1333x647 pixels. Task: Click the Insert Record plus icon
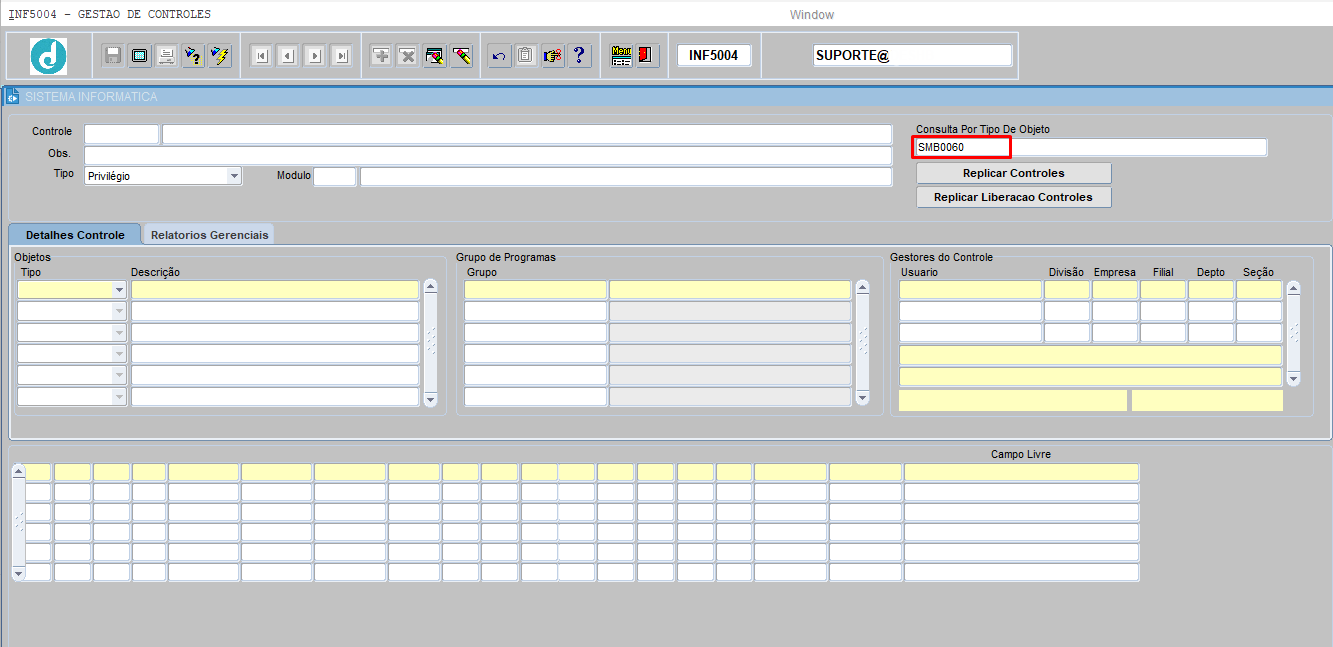[x=381, y=56]
